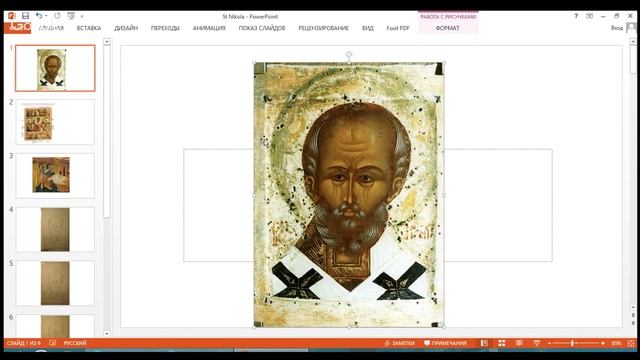Click the zoom percentage value

point(616,343)
